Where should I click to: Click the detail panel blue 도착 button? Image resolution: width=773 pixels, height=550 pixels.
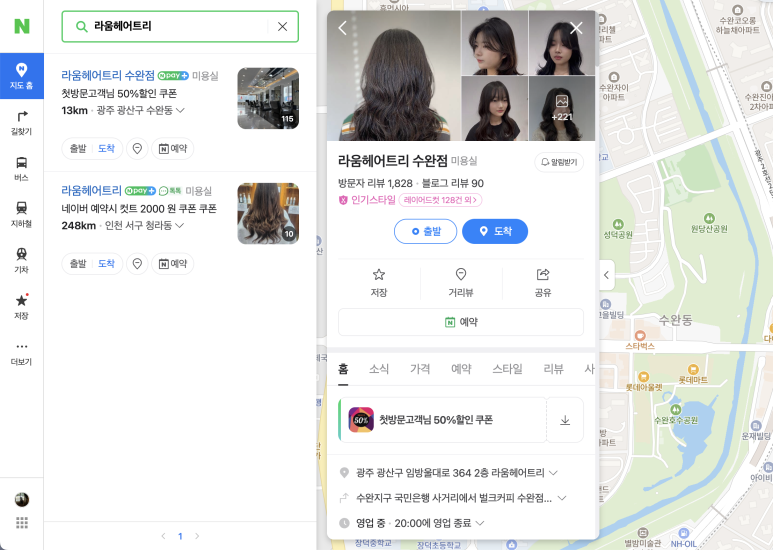(495, 231)
